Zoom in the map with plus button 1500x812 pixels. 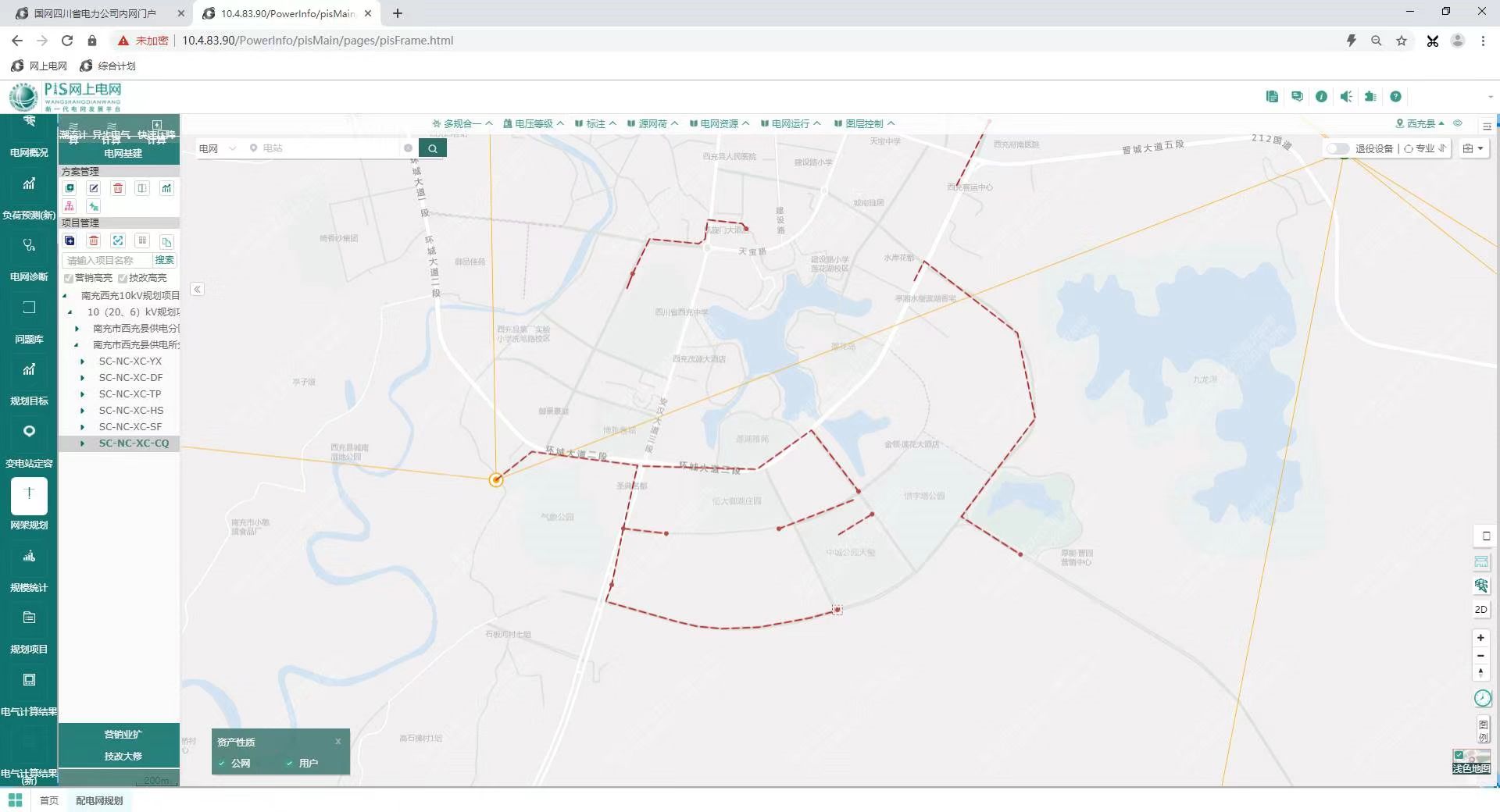pos(1480,638)
